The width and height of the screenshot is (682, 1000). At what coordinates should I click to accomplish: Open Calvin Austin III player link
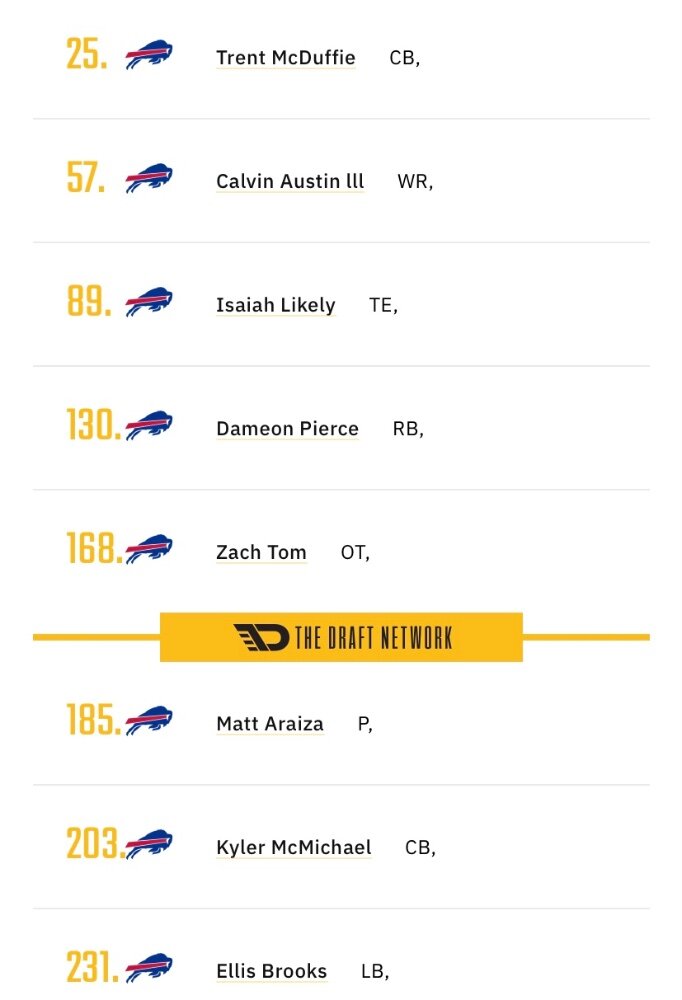[290, 181]
